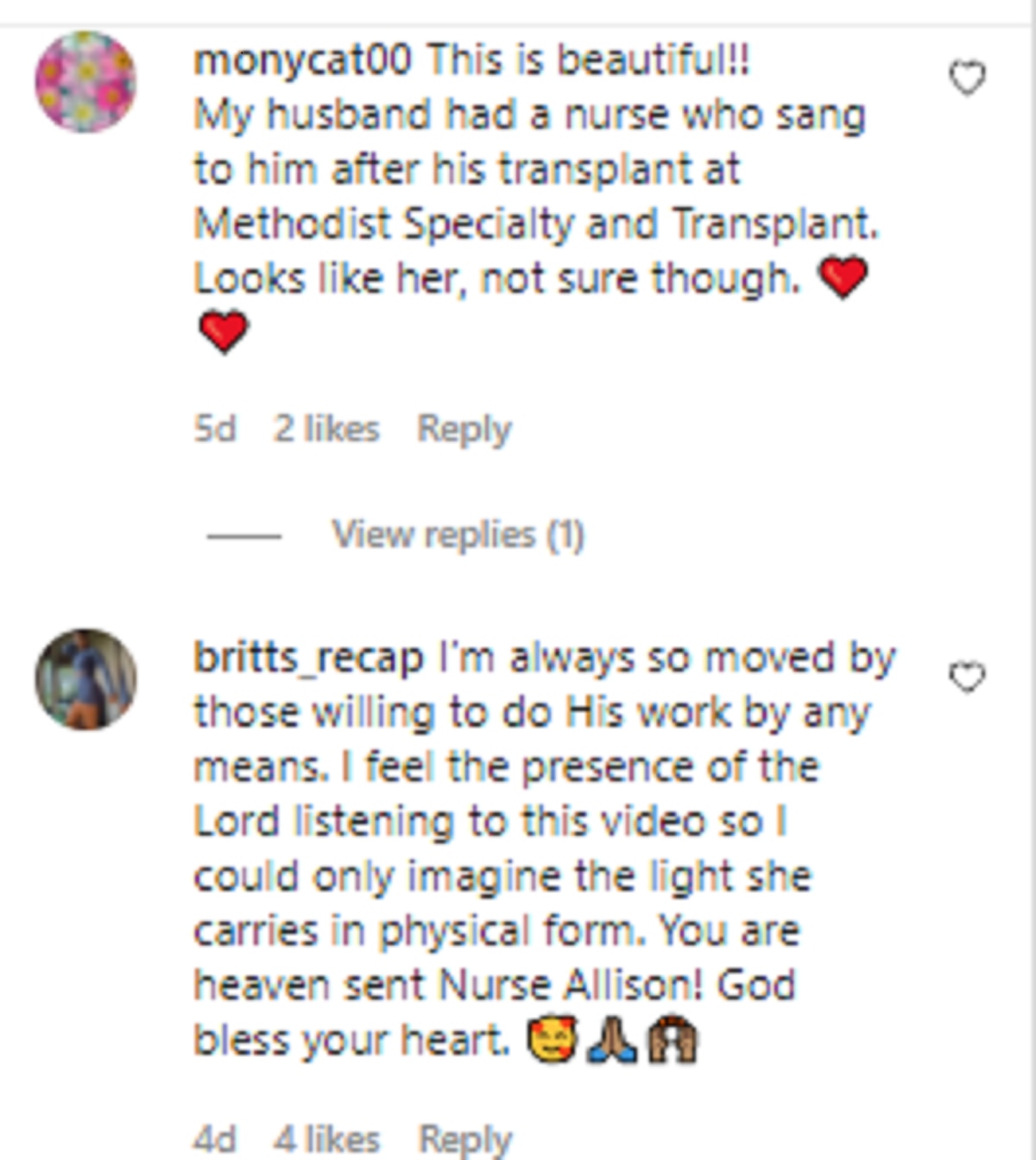Click the 4d timestamp on britts_recap's comment
Viewport: 1036px width, 1160px height.
[x=214, y=1139]
